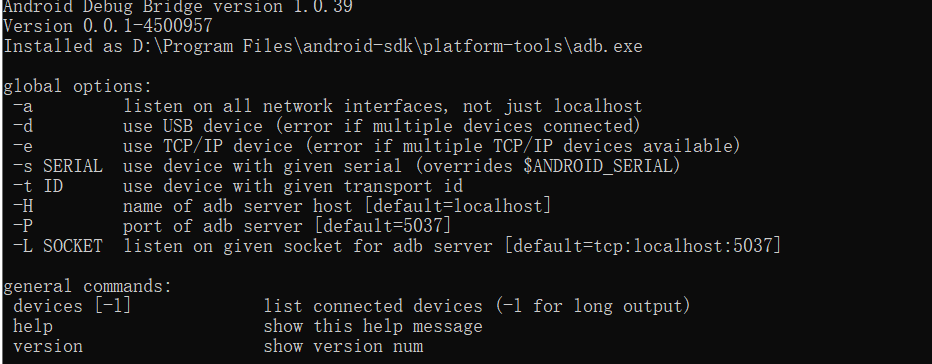Click the -s SERIAL option
This screenshot has width=932, height=364.
(58, 167)
